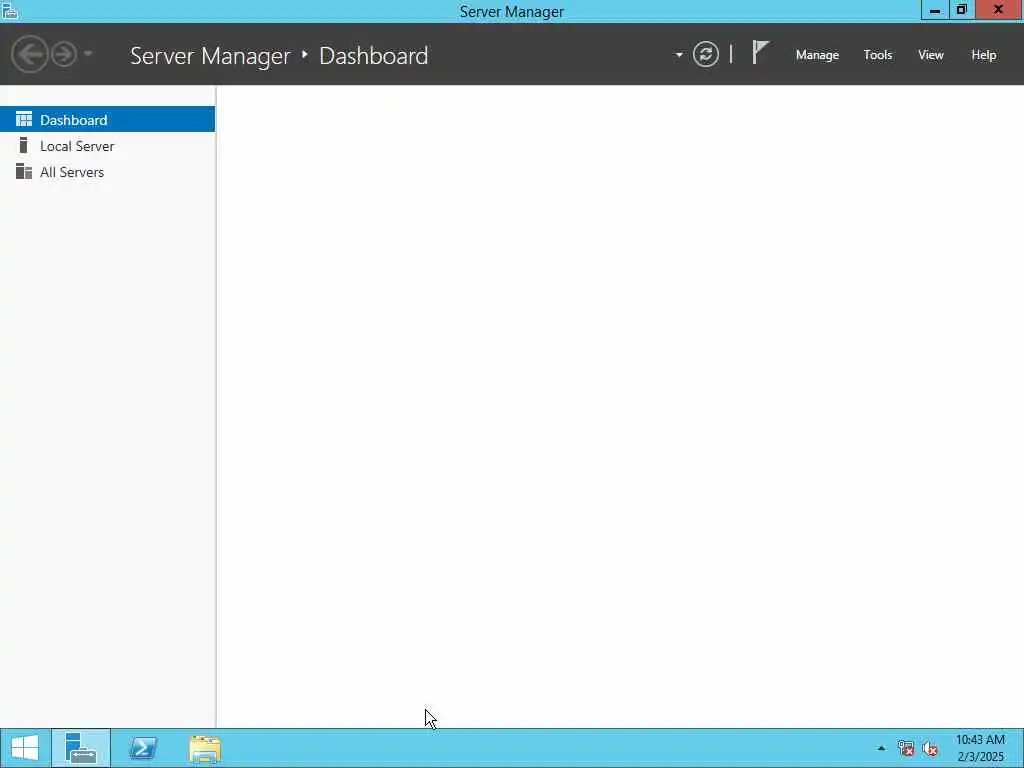Select Dashboard in the sidebar
The width and height of the screenshot is (1024, 768).
pyautogui.click(x=107, y=120)
